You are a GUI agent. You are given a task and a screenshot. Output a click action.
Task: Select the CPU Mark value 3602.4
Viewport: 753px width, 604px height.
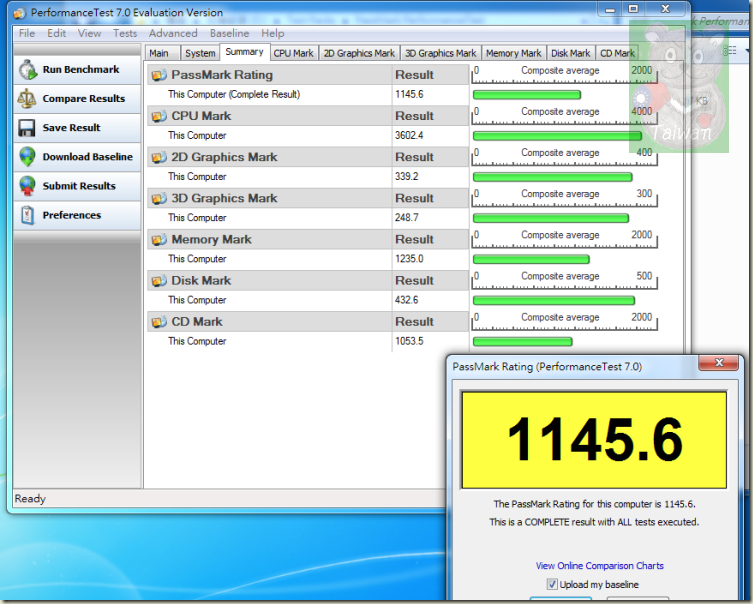click(x=409, y=135)
